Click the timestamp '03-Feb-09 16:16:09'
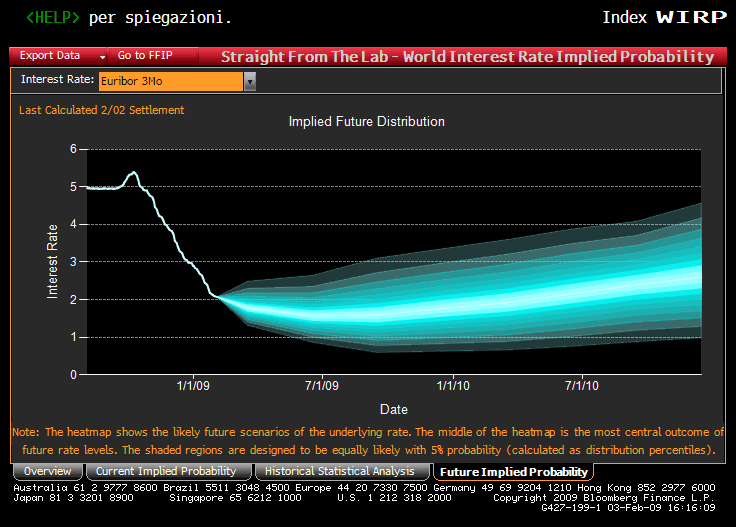The height and width of the screenshot is (527, 736). click(661, 508)
